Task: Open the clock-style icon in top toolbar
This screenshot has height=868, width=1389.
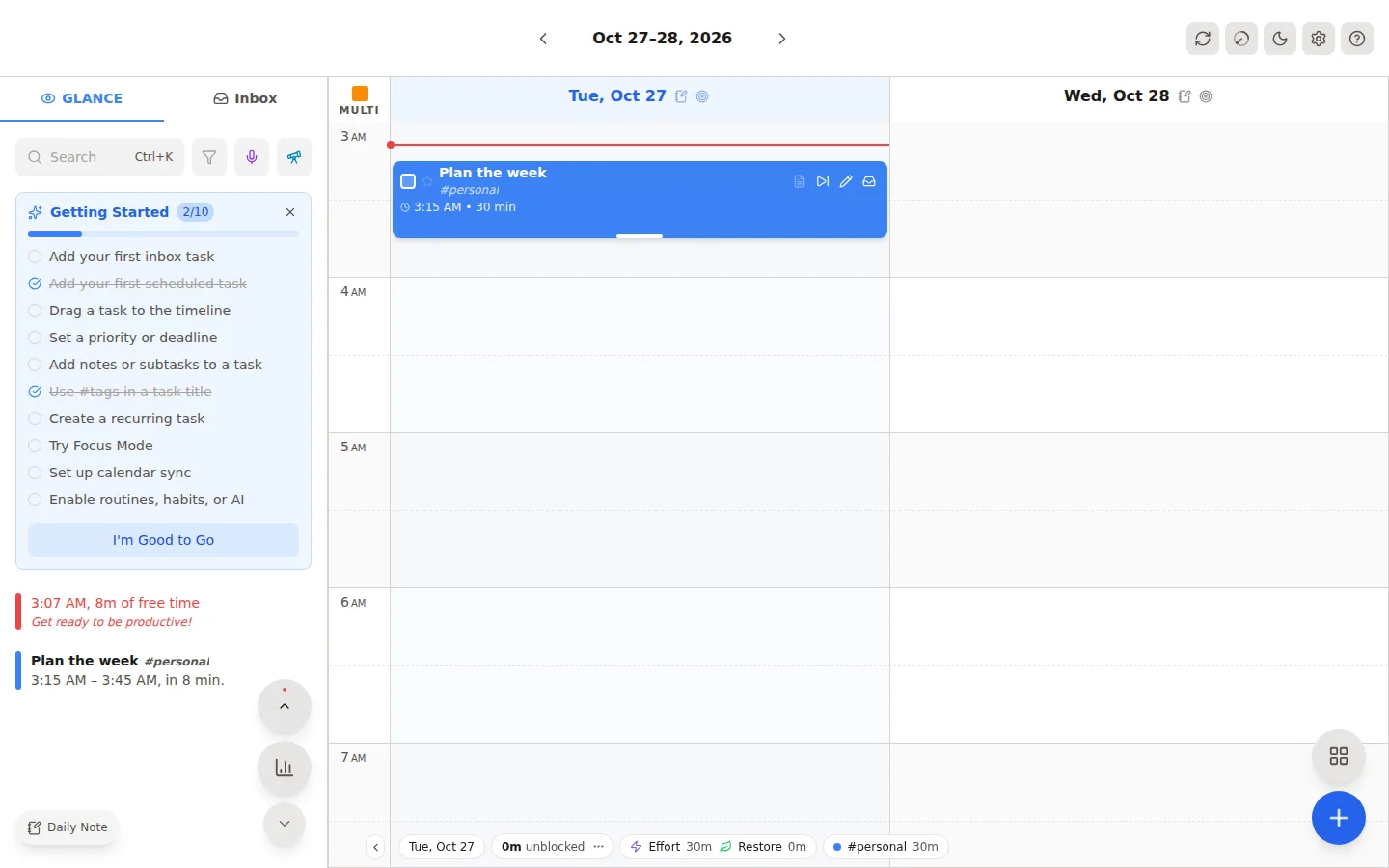Action: [x=1241, y=39]
